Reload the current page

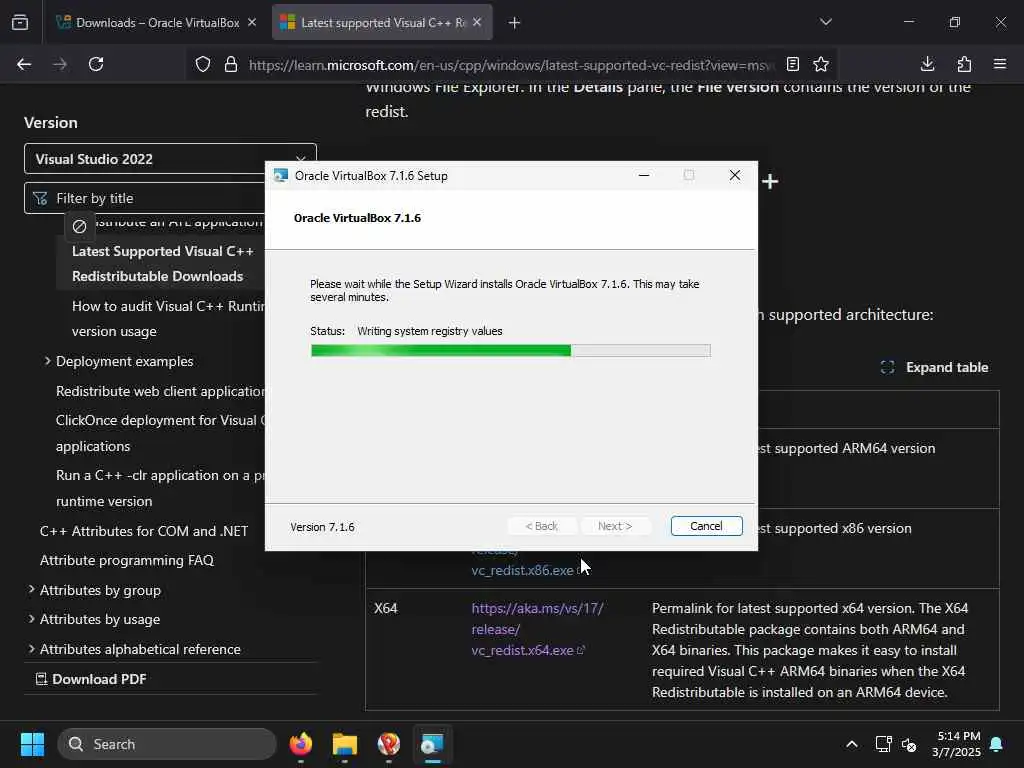(96, 64)
